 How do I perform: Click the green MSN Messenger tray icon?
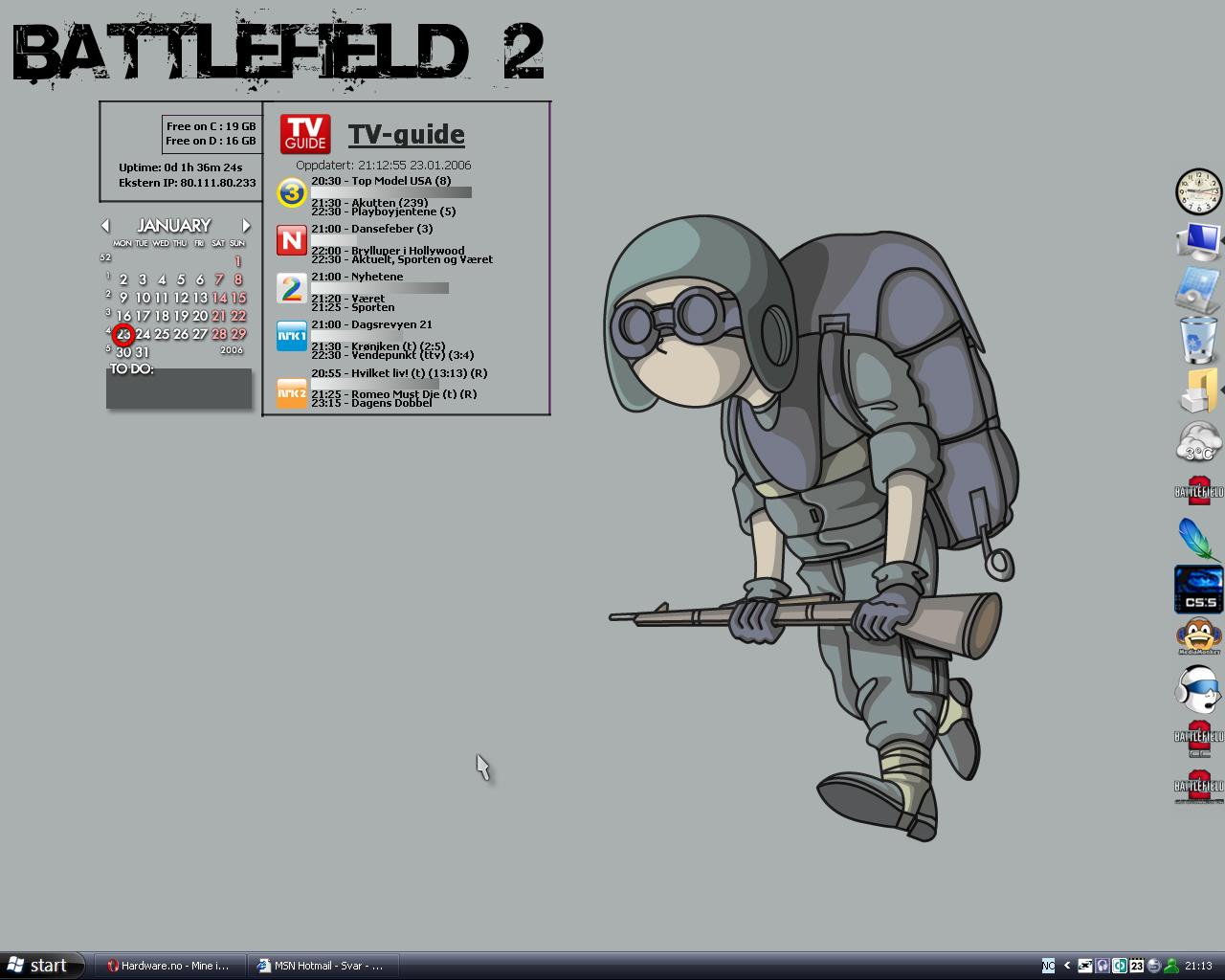[1170, 966]
